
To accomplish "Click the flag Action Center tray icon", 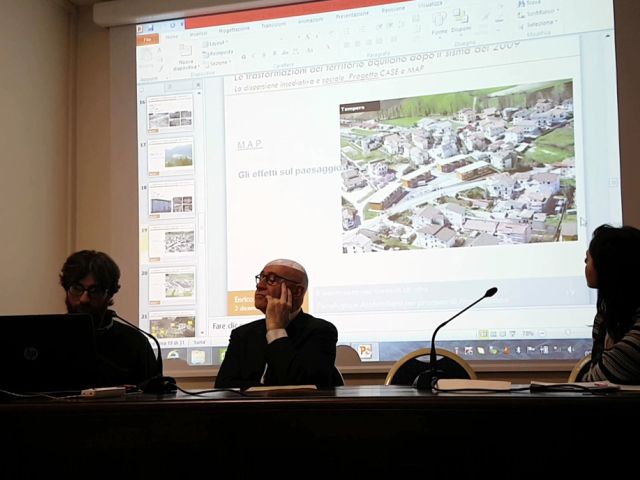I will coord(531,350).
